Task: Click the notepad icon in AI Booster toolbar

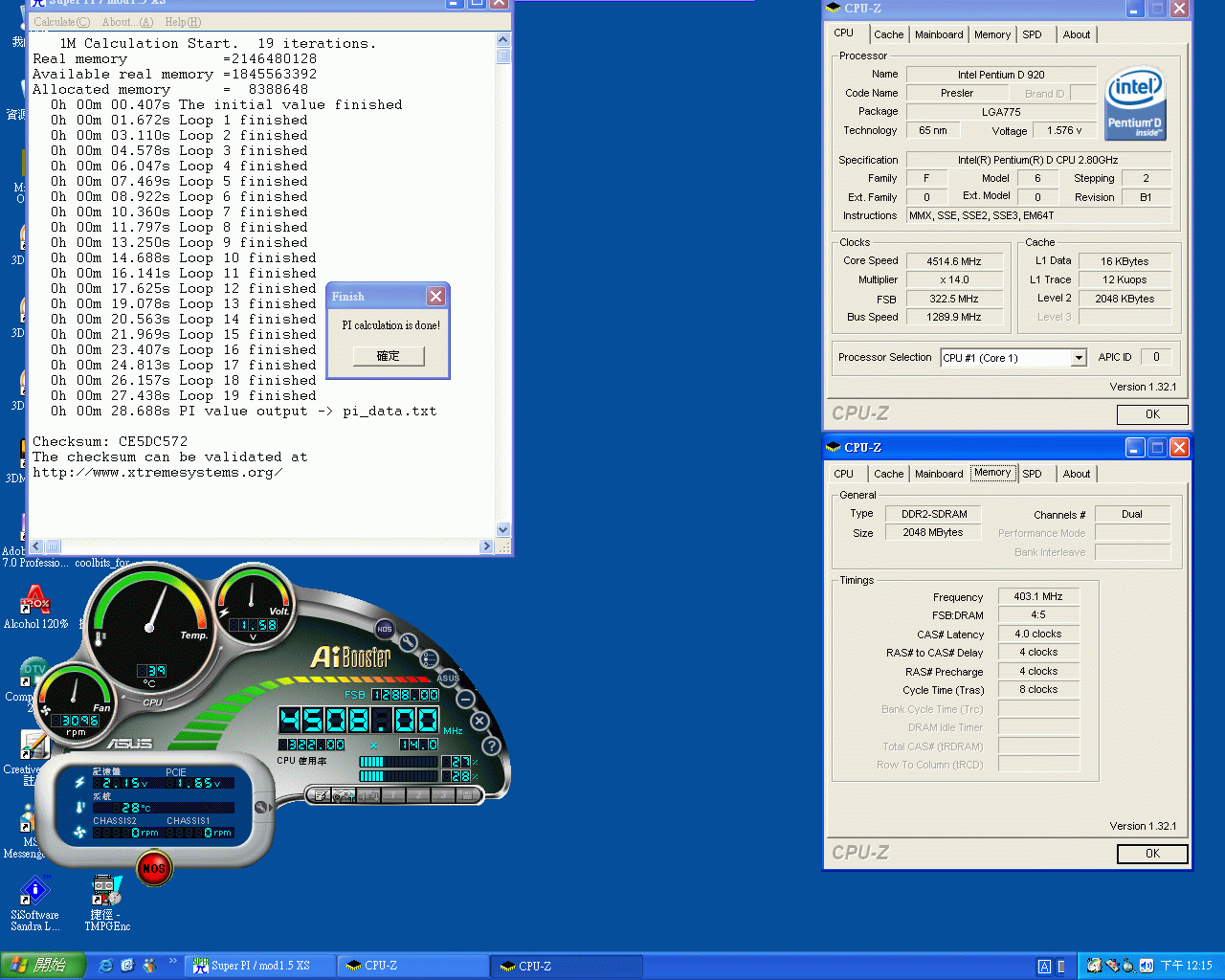Action: pyautogui.click(x=322, y=795)
